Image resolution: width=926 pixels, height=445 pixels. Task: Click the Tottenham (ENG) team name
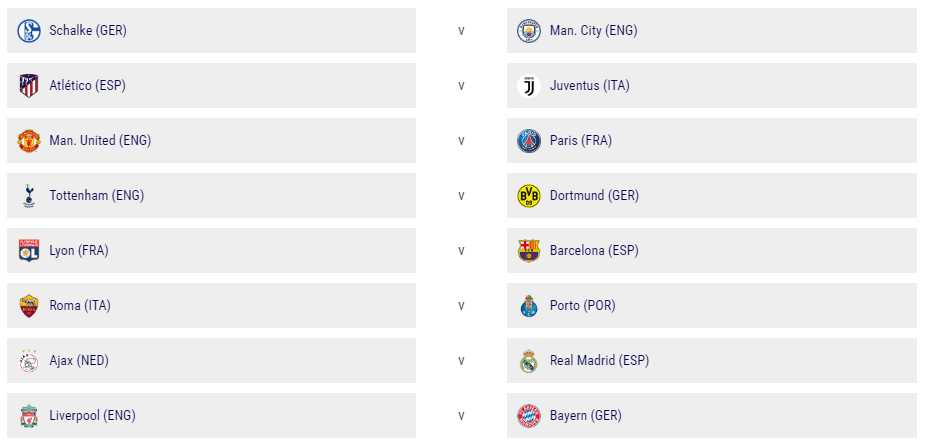(x=96, y=196)
